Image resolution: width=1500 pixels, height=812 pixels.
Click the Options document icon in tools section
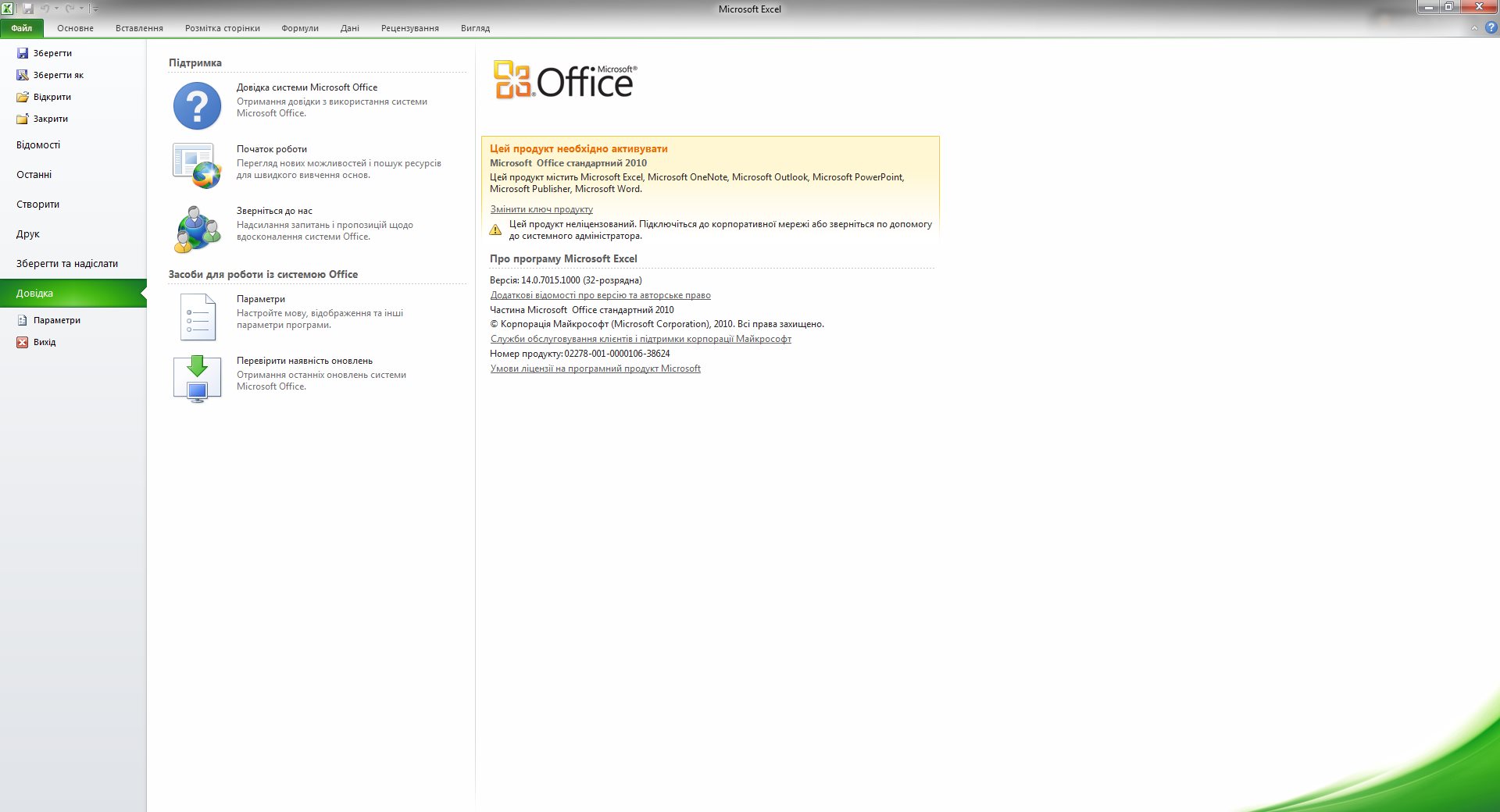pyautogui.click(x=197, y=317)
